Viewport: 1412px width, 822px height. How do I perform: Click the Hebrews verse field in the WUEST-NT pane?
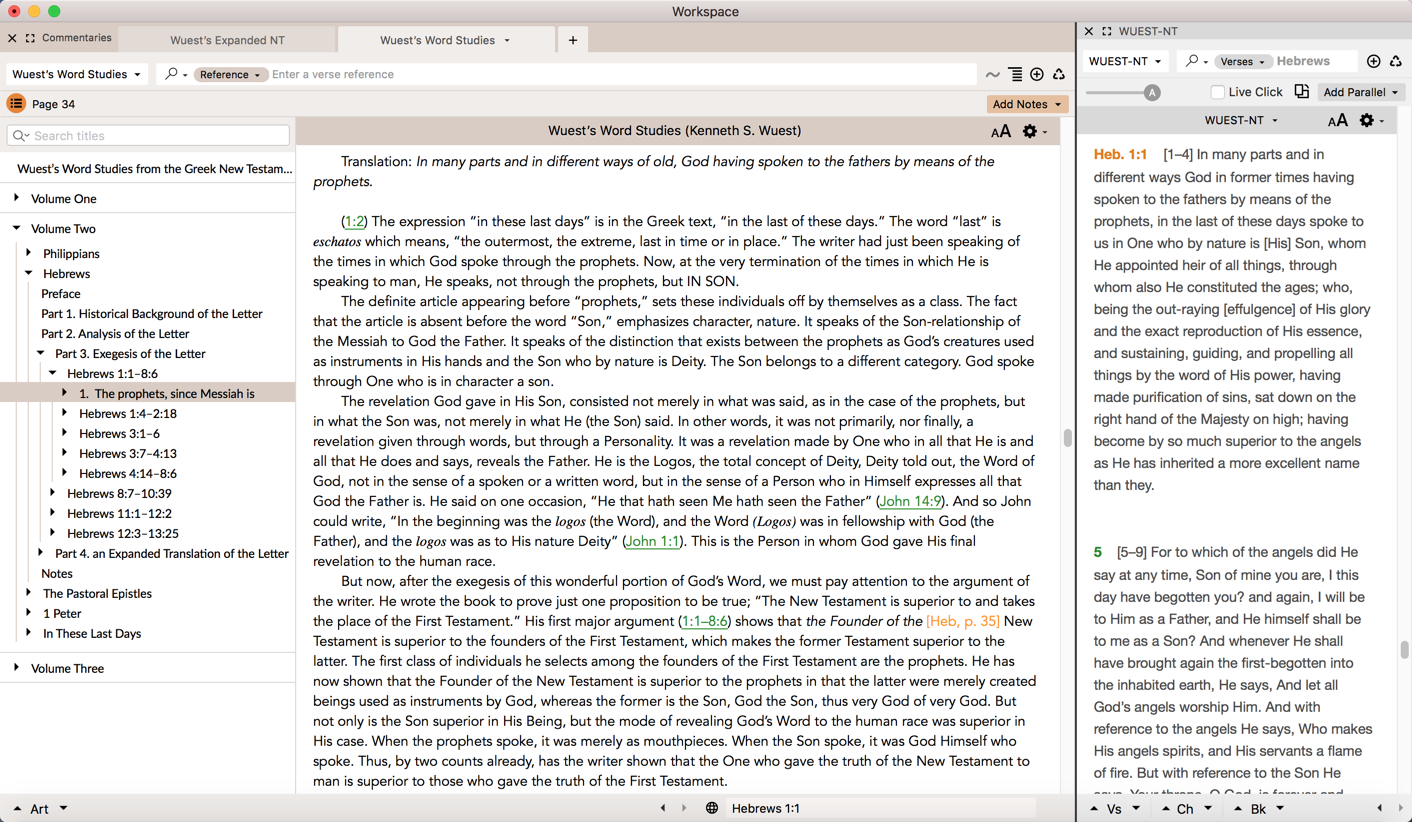pyautogui.click(x=1314, y=61)
